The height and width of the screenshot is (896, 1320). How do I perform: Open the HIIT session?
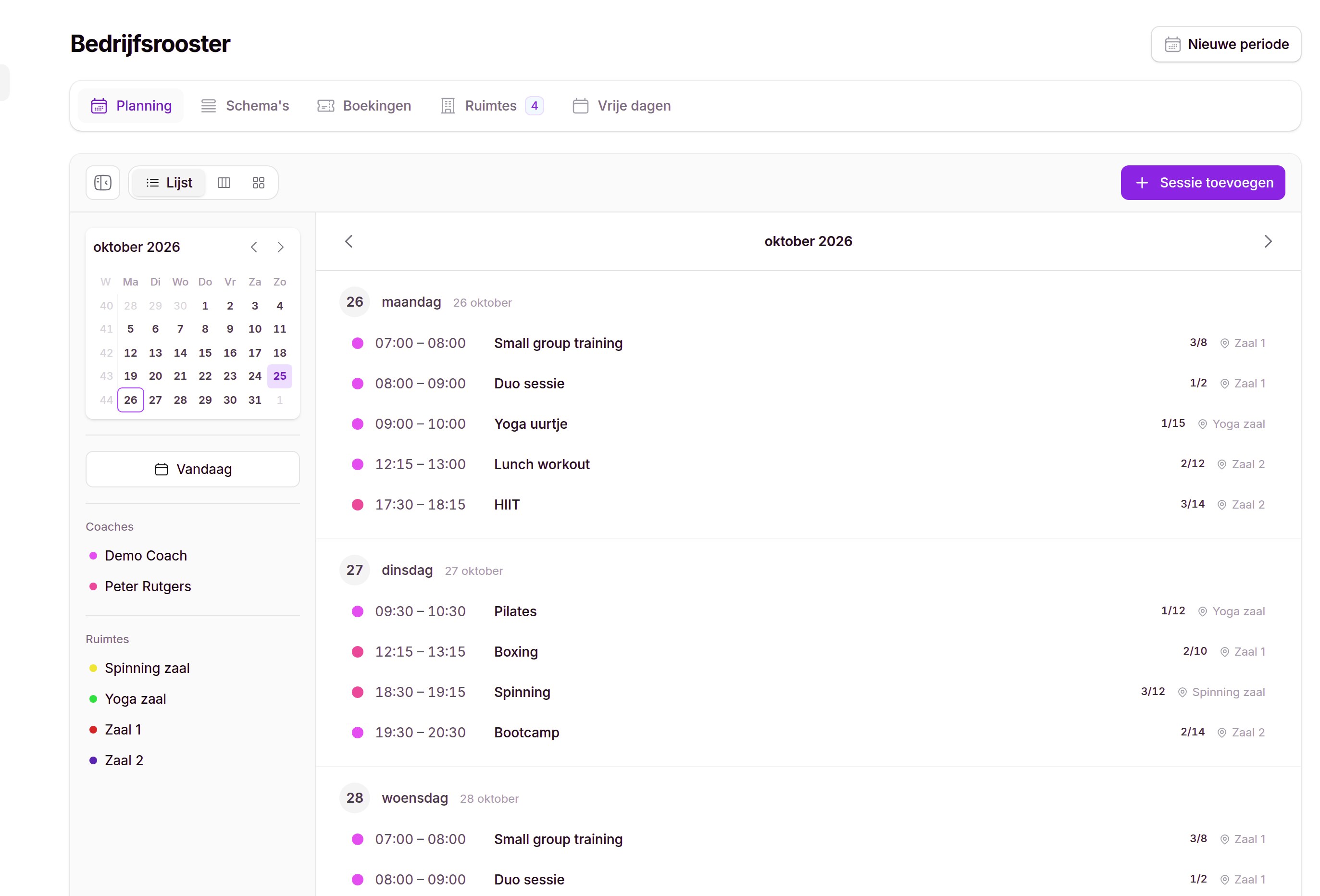808,504
